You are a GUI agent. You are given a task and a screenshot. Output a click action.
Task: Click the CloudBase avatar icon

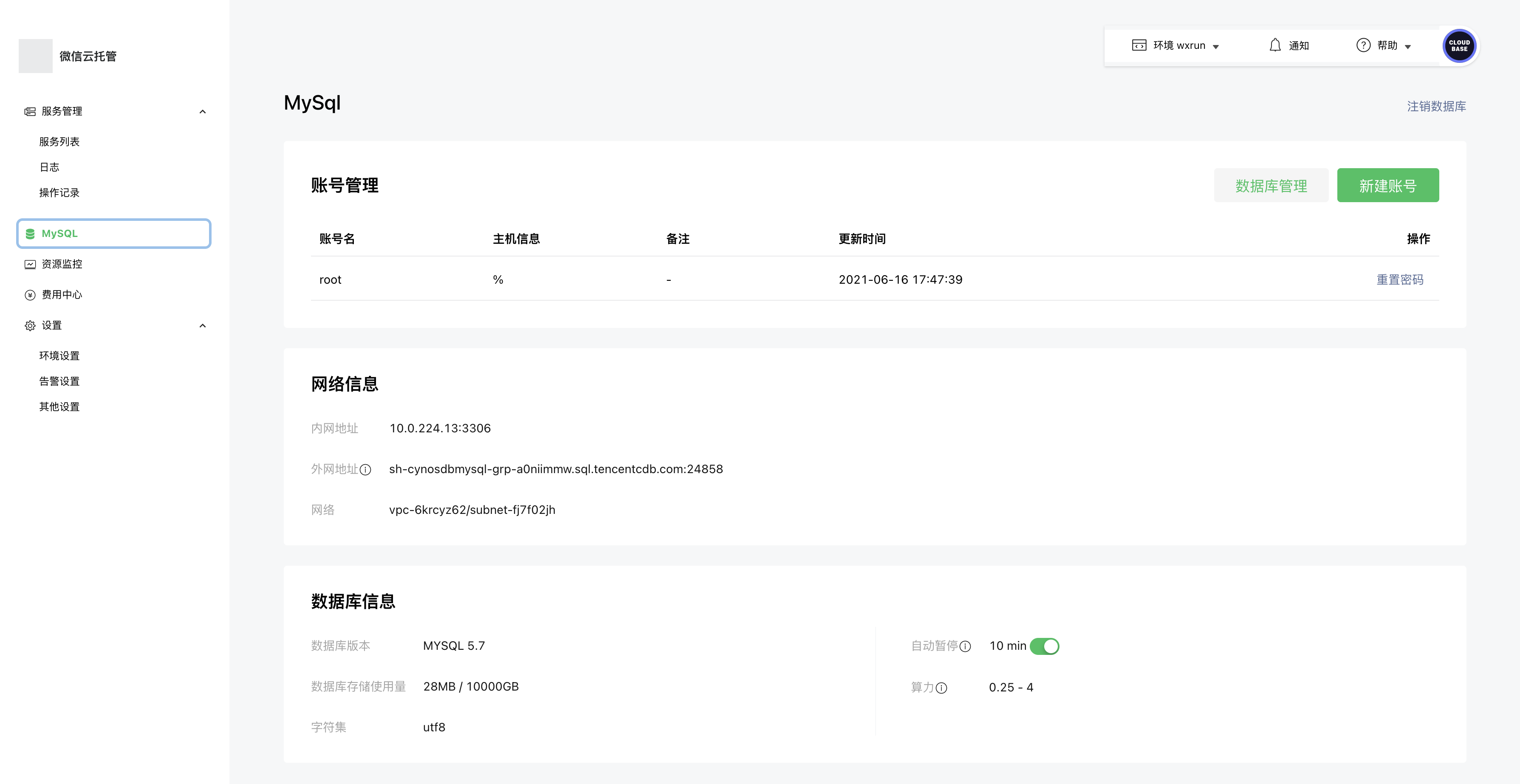point(1459,45)
